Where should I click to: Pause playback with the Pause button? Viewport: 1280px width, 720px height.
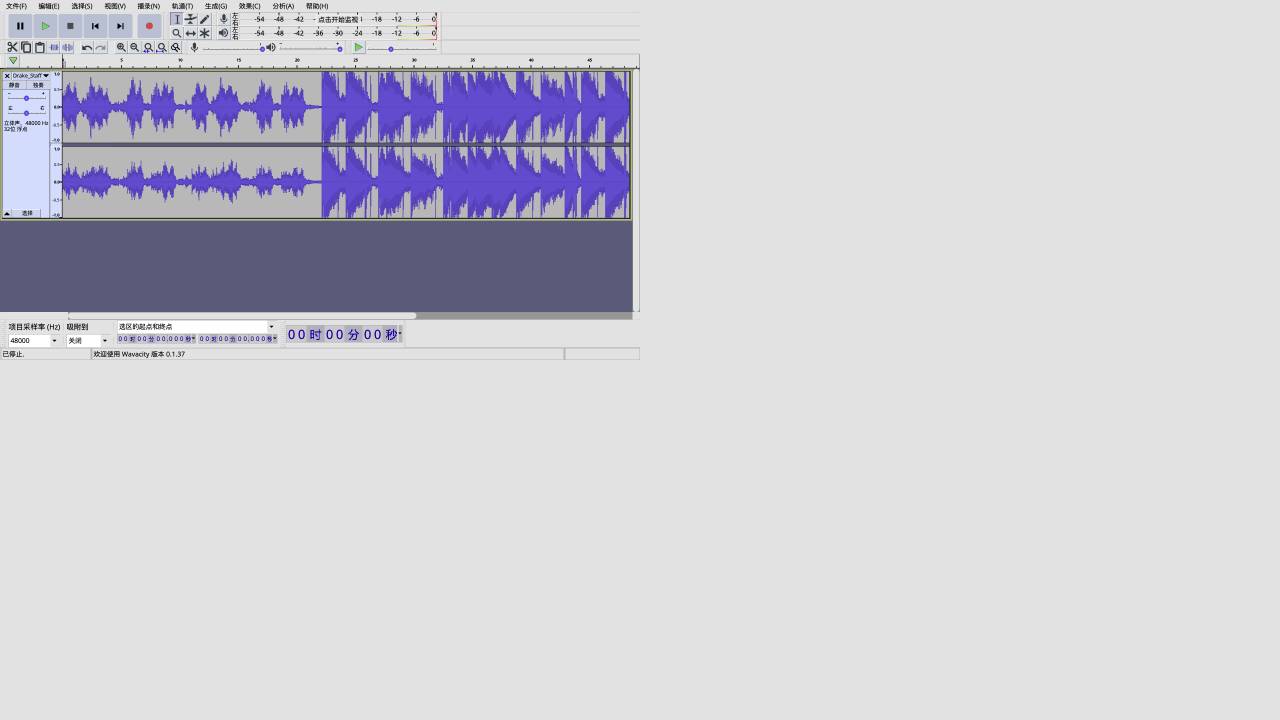point(20,26)
